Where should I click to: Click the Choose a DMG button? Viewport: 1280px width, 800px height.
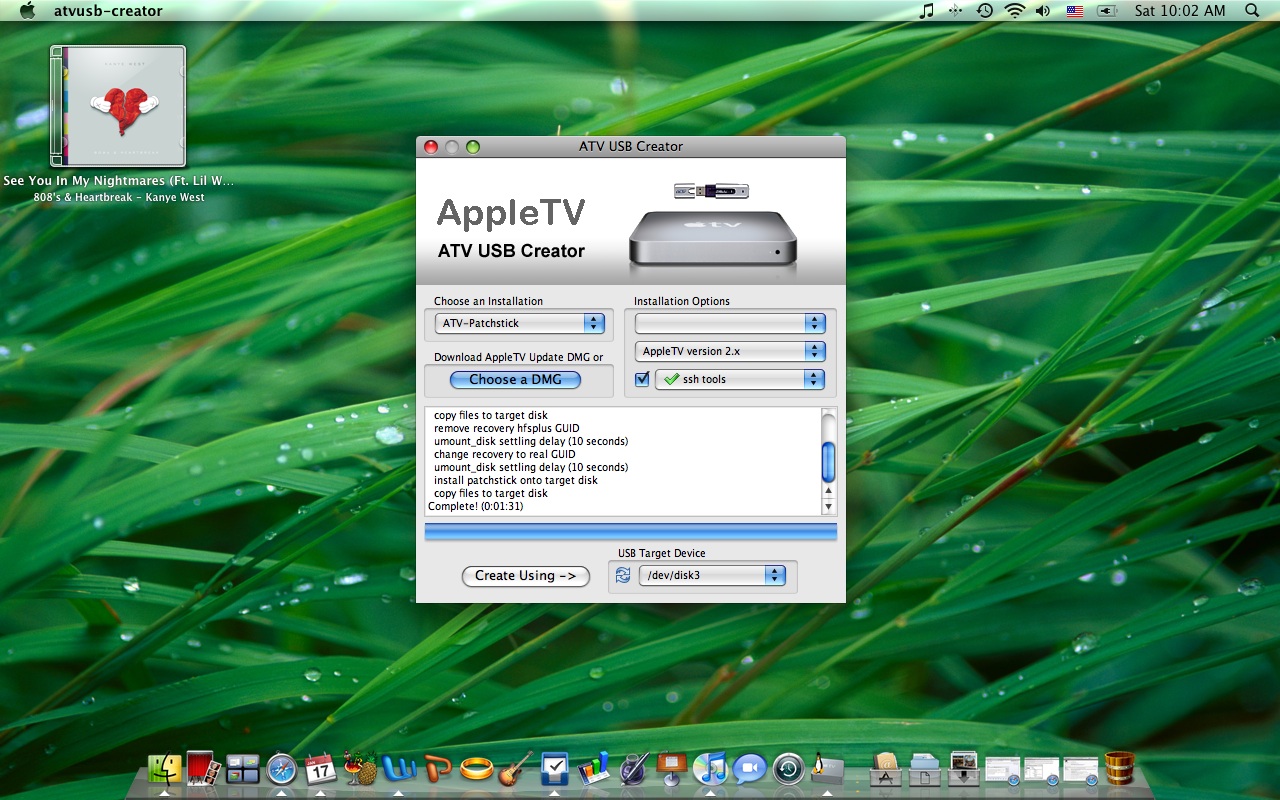[515, 379]
